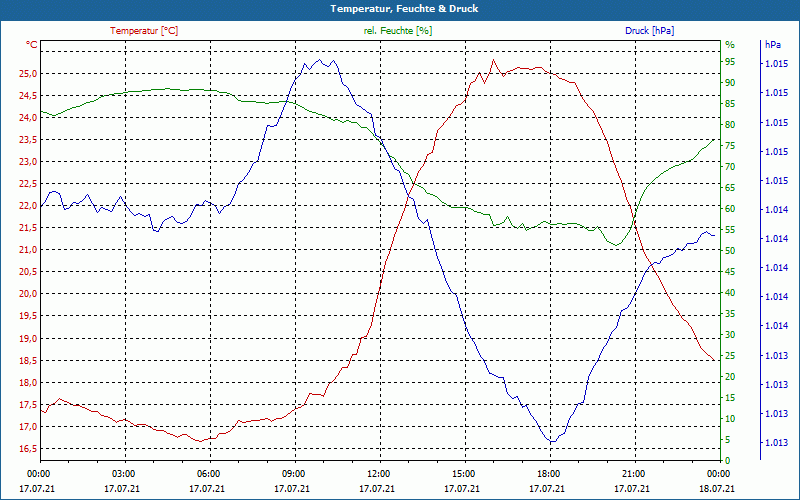Pick the 18,0 temperature axis tick
The height and width of the screenshot is (500, 800).
(28, 382)
